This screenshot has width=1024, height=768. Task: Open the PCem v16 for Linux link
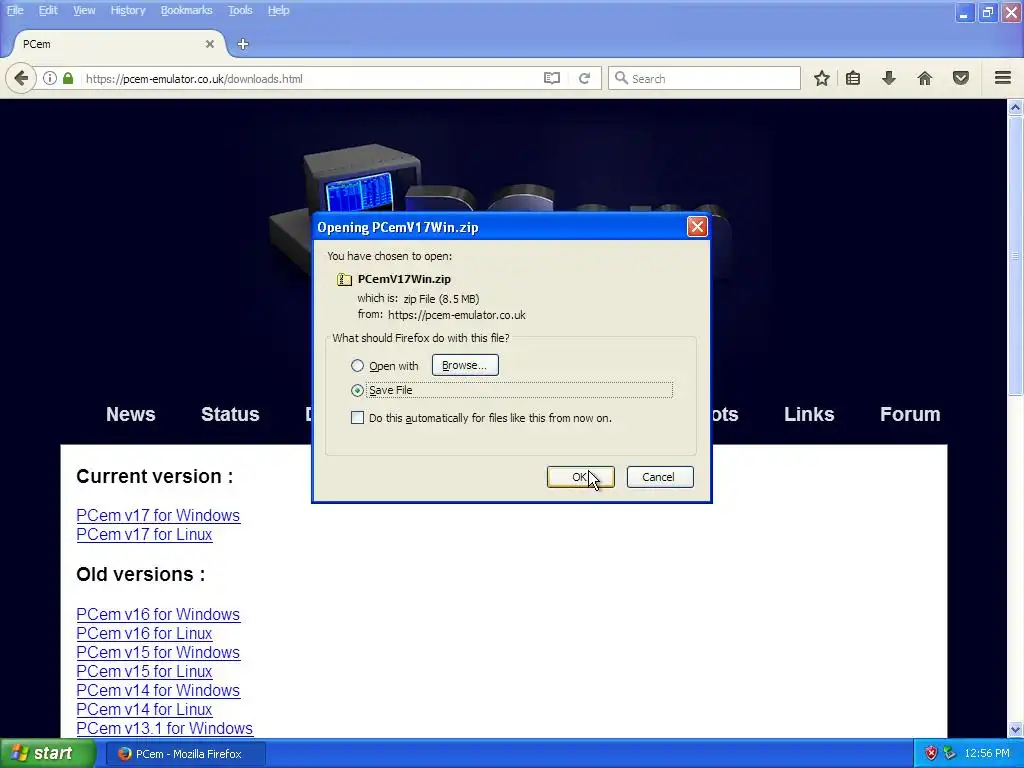(144, 633)
